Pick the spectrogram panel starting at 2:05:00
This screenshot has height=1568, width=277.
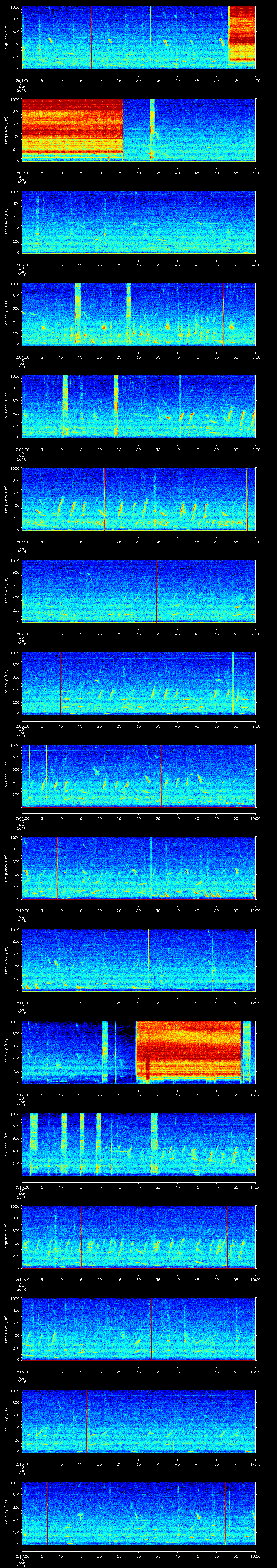coord(139,407)
